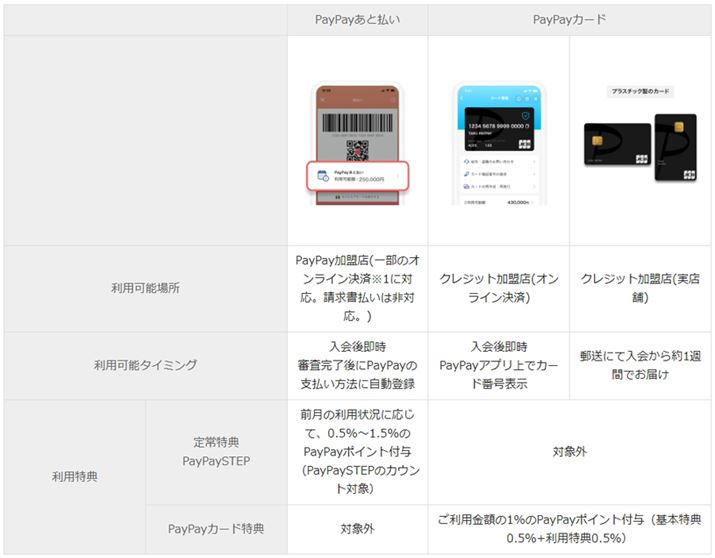Click the 定常特典 PayPaySTEP row label
715x558 pixels.
(x=216, y=452)
